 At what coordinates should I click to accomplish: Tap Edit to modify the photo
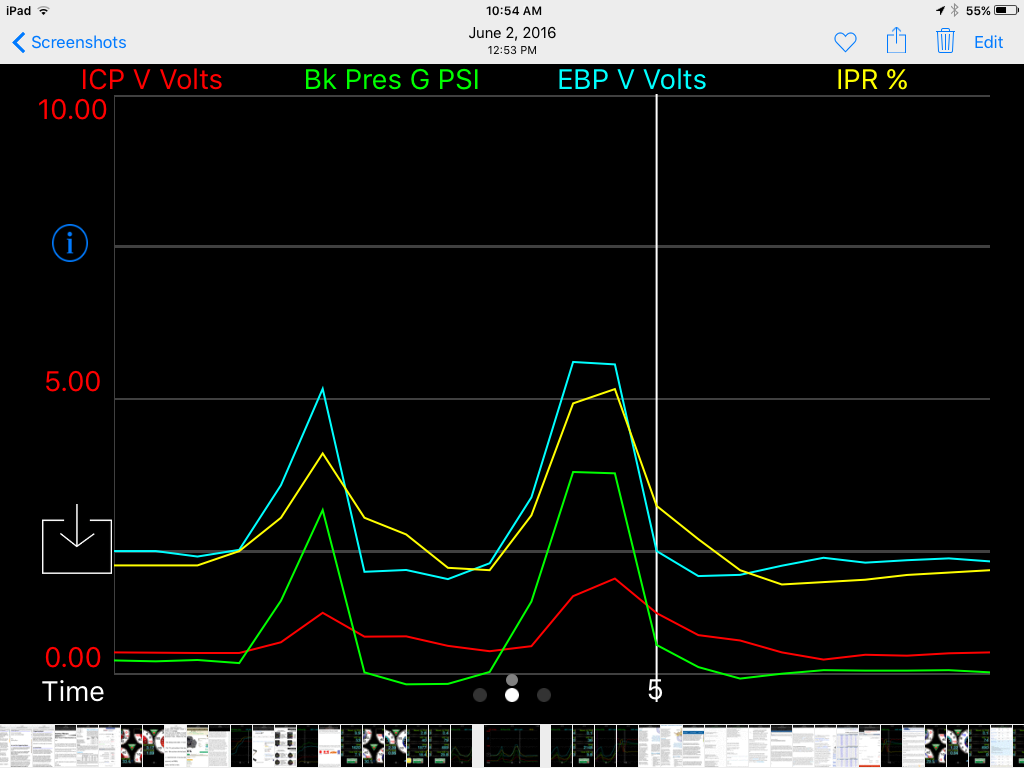click(988, 42)
